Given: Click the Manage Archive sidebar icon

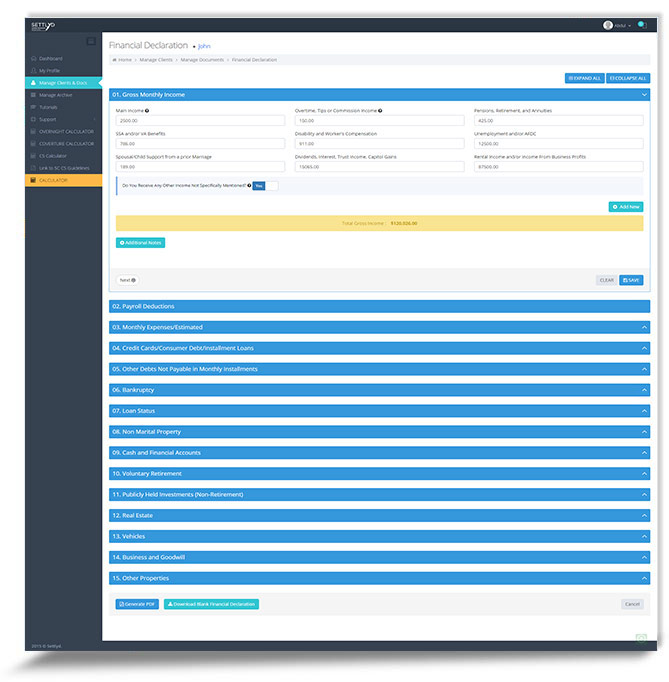Looking at the screenshot, I should [32, 95].
